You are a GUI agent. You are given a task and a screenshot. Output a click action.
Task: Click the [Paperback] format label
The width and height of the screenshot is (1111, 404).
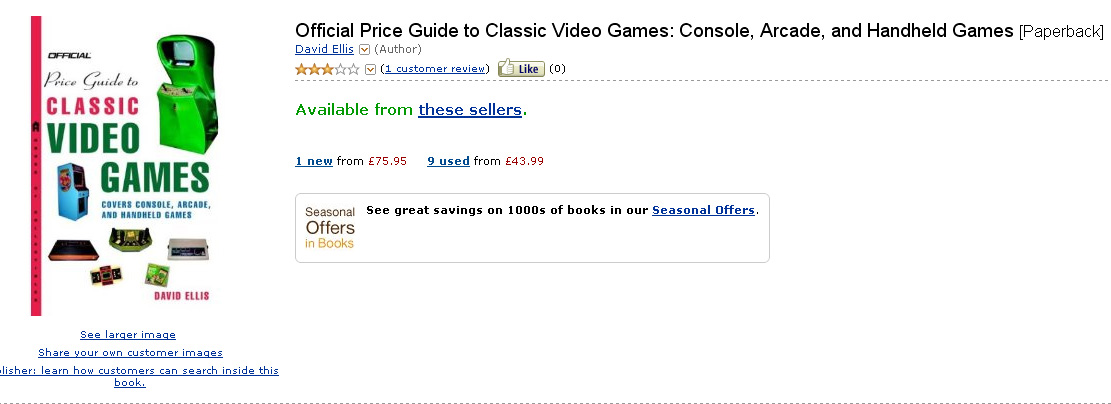pos(1061,31)
